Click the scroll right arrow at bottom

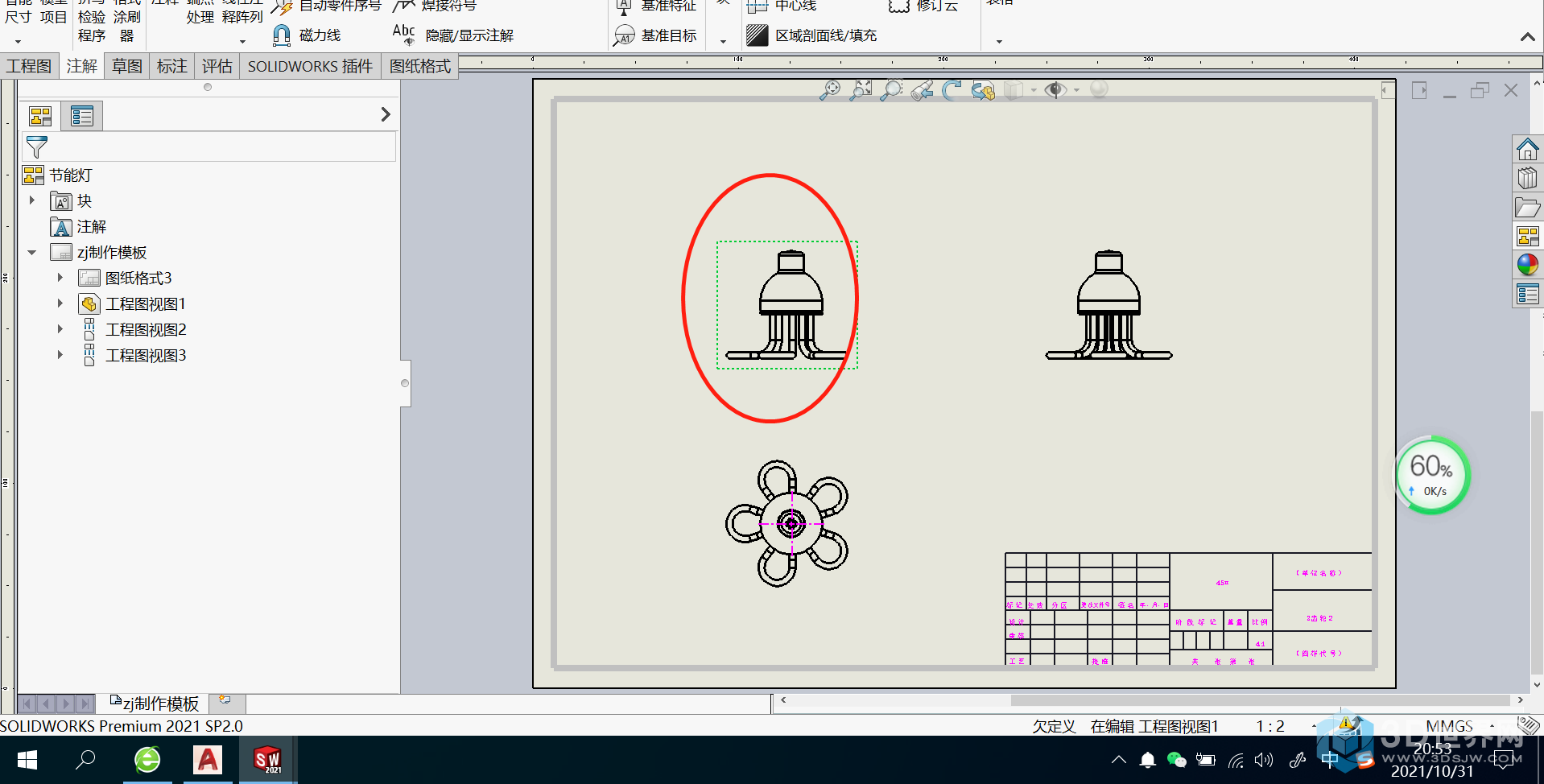1520,700
